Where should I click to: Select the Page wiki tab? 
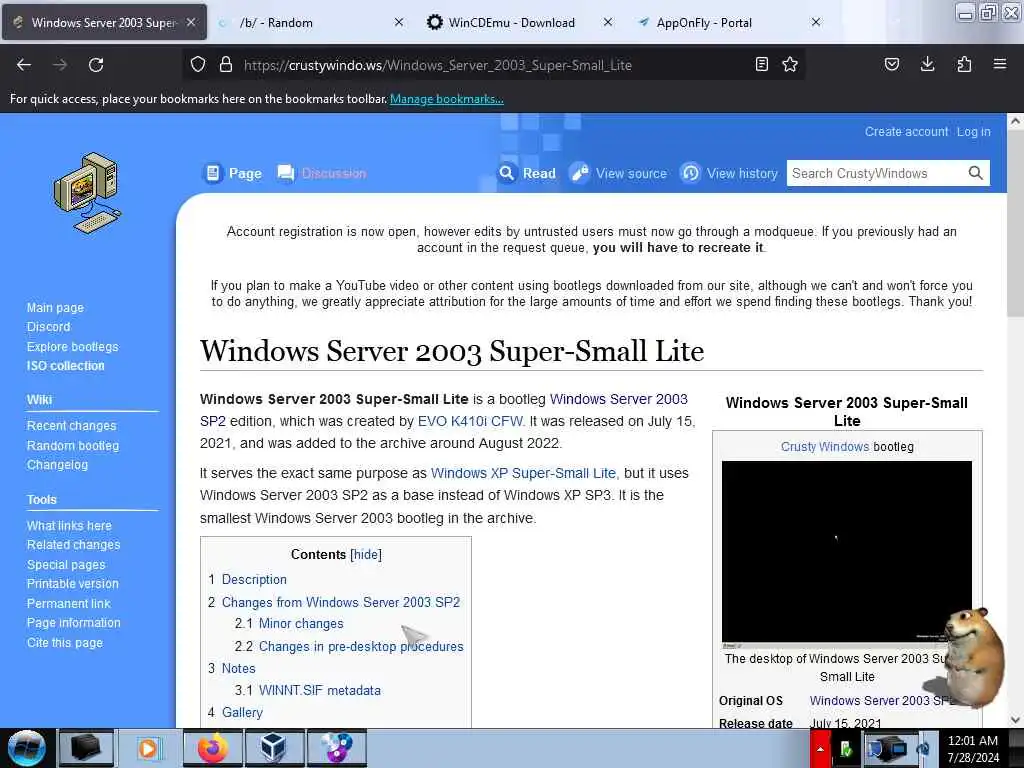232,173
